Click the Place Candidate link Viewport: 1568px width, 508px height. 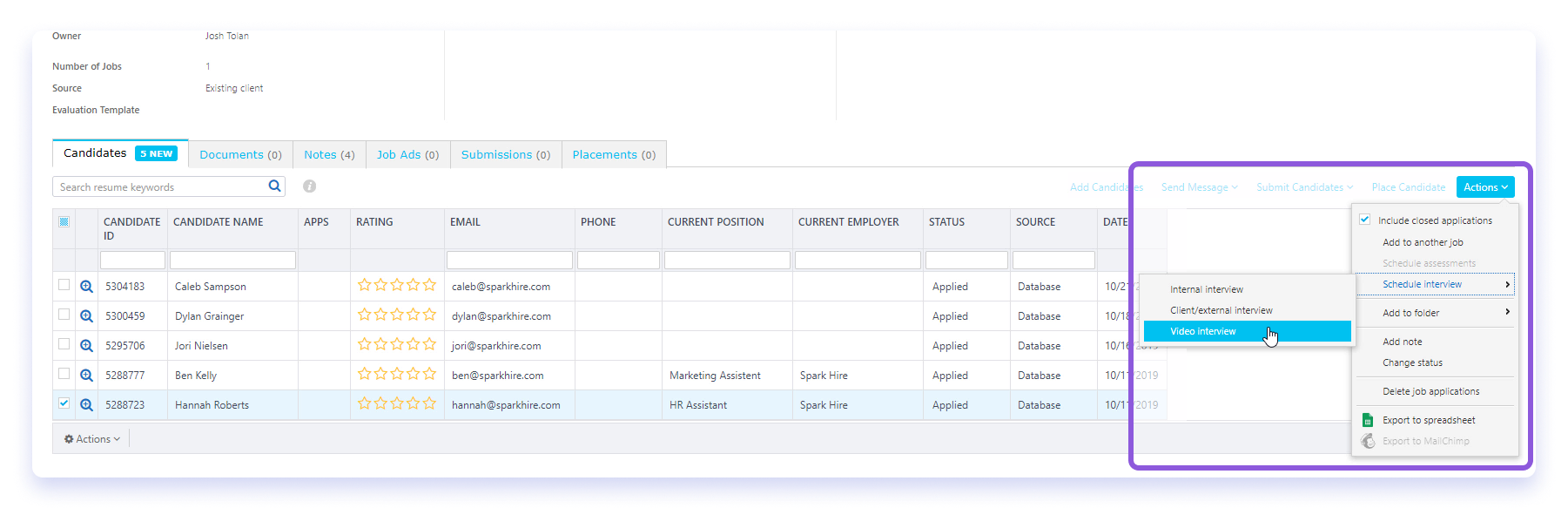tap(1408, 187)
